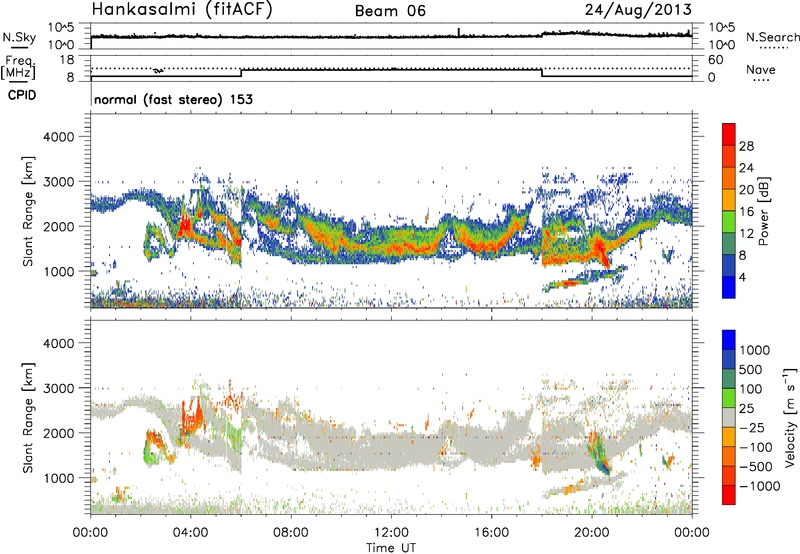Click the 16:00 time axis label
Image resolution: width=800 pixels, height=554 pixels.
click(491, 533)
